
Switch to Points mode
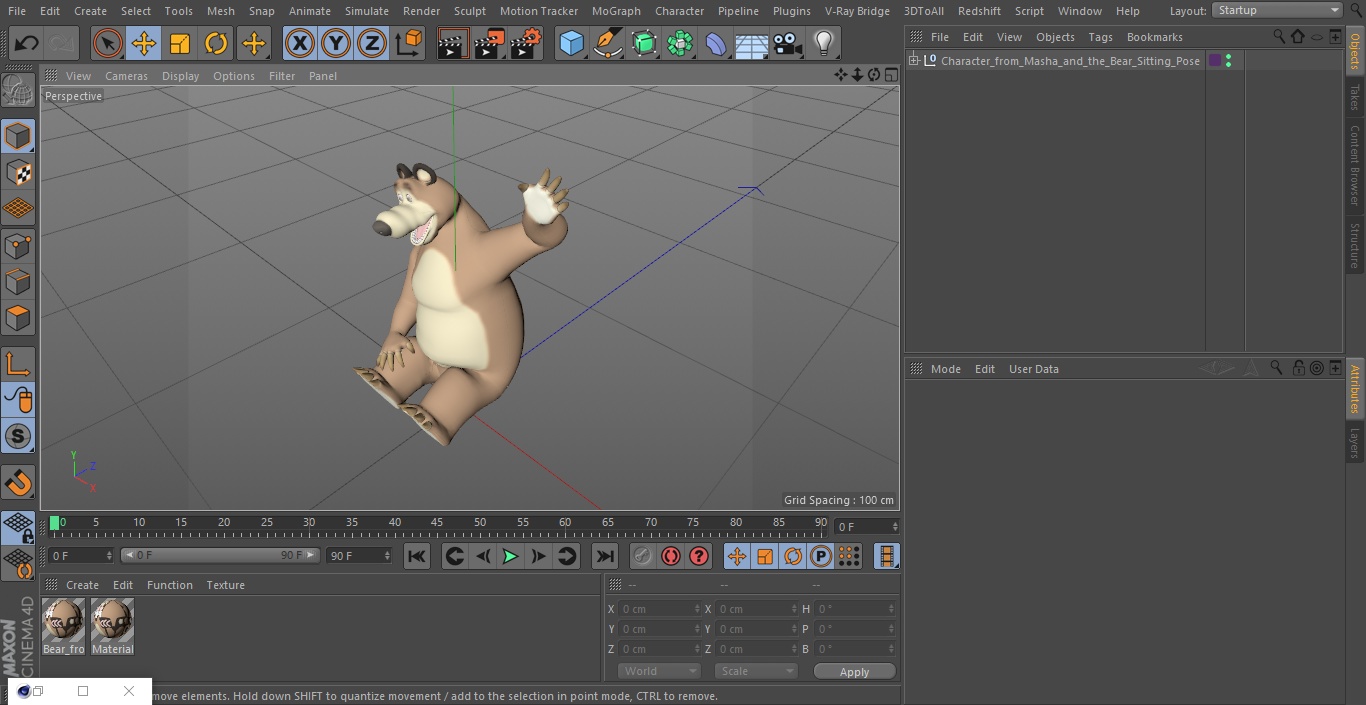point(18,245)
